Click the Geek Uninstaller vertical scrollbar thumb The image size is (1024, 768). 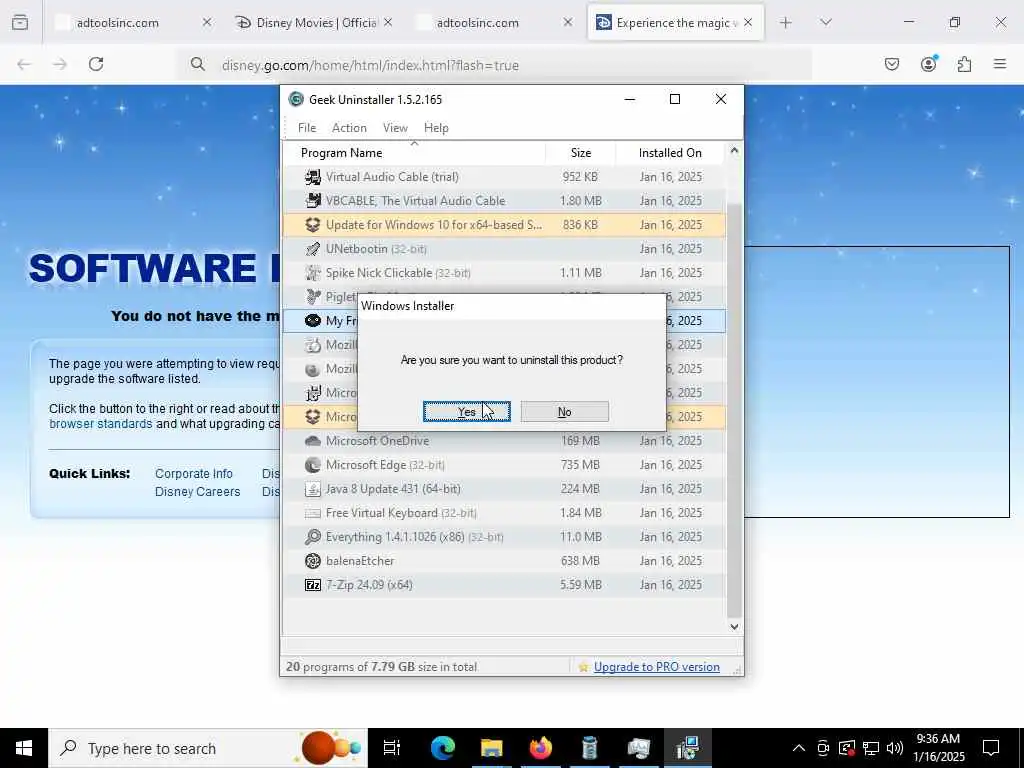click(734, 410)
